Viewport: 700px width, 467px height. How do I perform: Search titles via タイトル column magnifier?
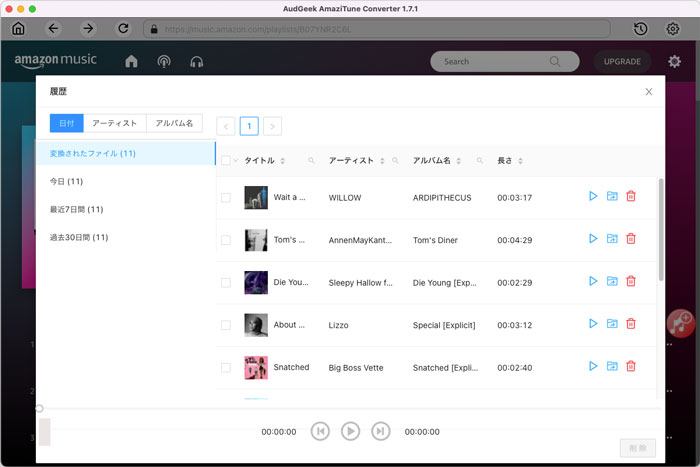[311, 161]
